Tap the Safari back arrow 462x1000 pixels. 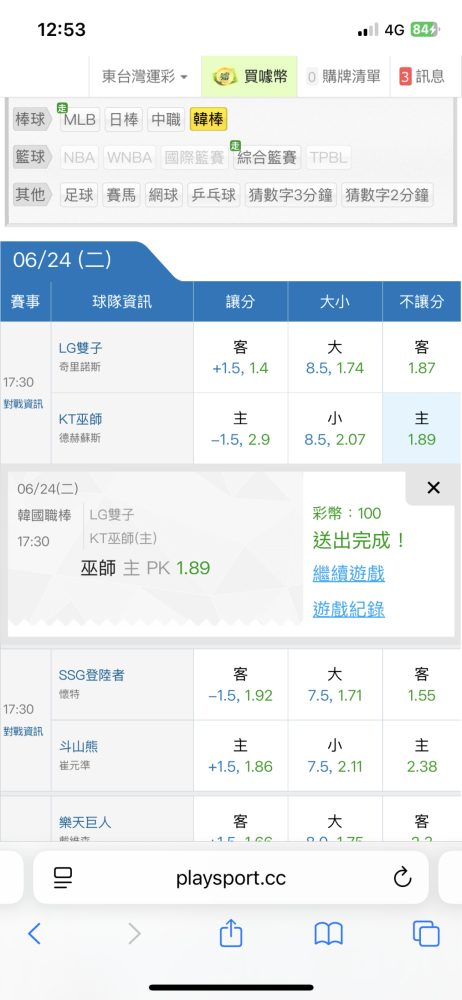point(34,934)
